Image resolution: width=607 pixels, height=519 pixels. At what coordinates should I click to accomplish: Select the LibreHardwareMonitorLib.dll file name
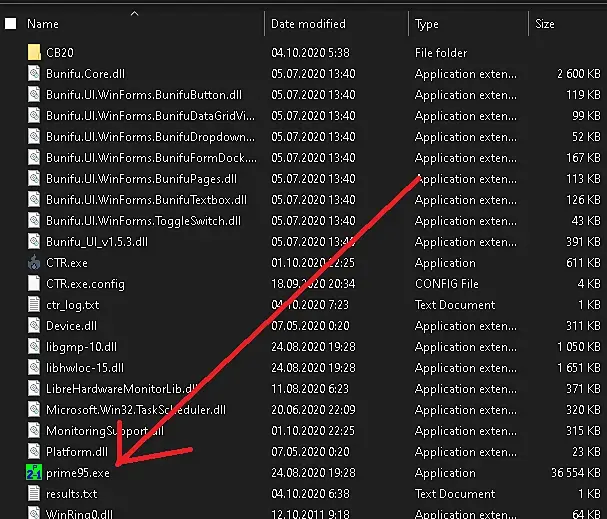point(122,389)
